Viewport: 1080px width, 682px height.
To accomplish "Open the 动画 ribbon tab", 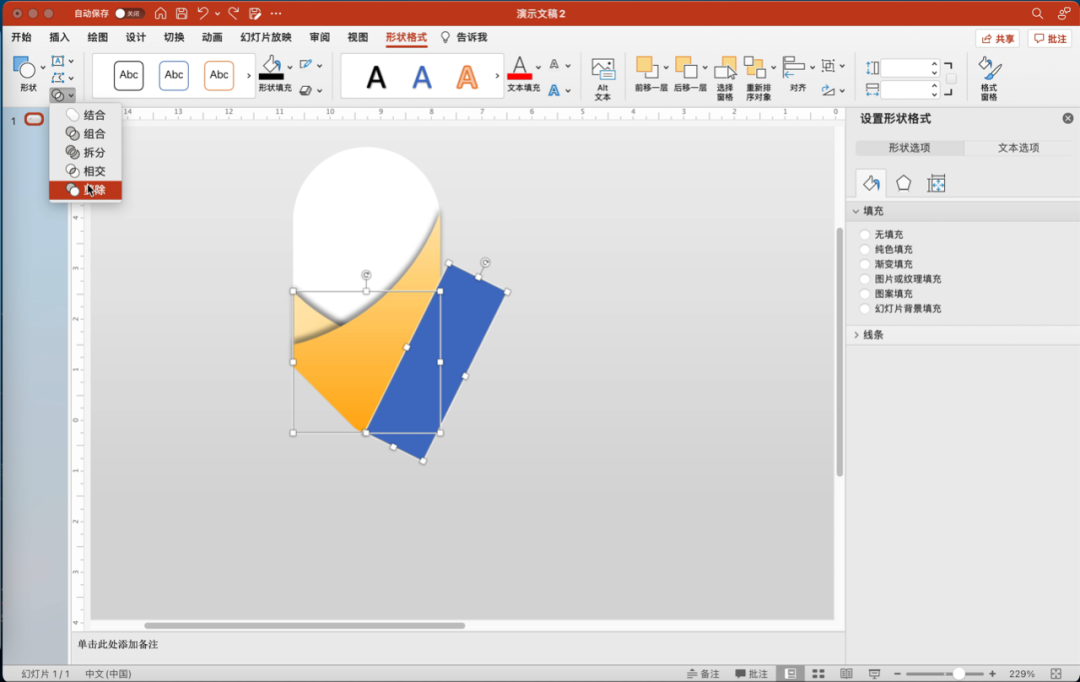I will click(212, 37).
